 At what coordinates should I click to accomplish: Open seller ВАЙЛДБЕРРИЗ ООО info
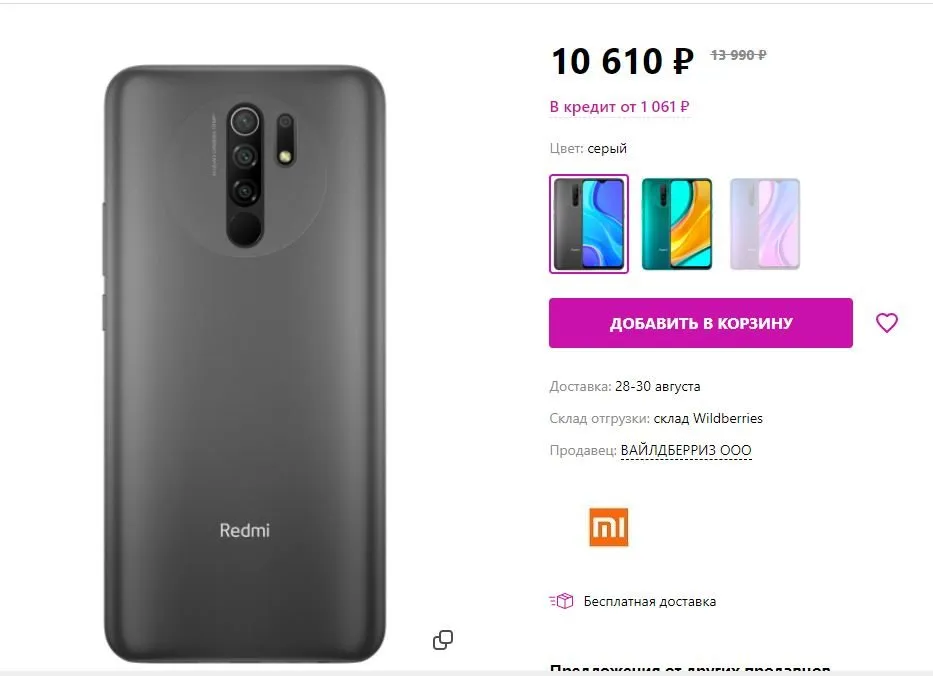click(686, 450)
